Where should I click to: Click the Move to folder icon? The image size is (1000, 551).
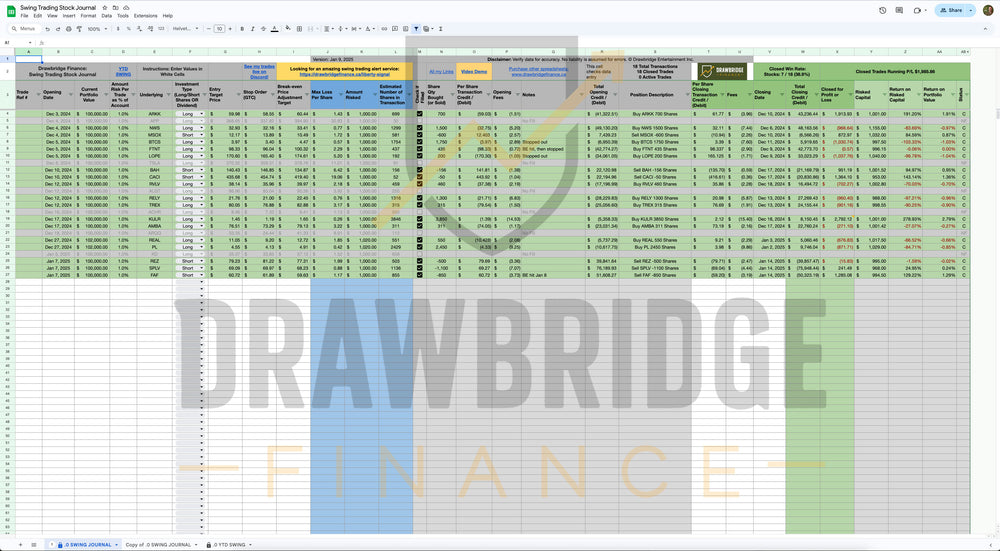115,8
